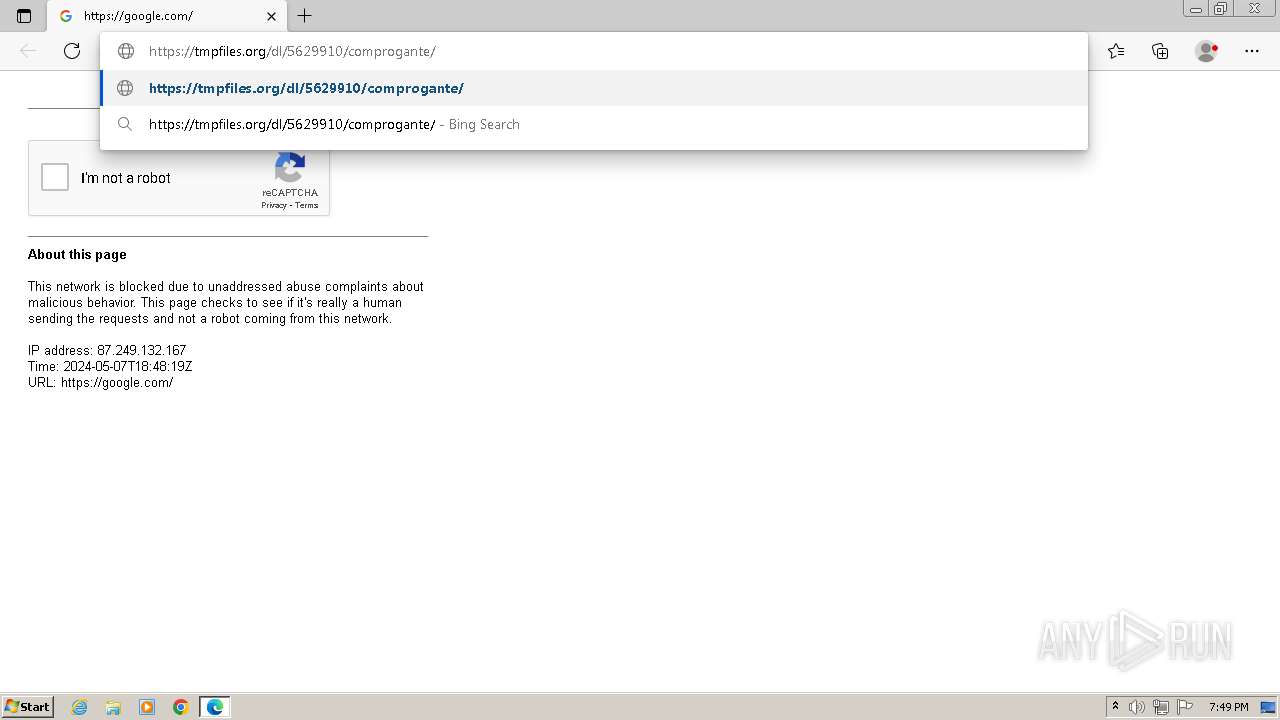Select the tmpfiles.org URL suggestion

593,88
